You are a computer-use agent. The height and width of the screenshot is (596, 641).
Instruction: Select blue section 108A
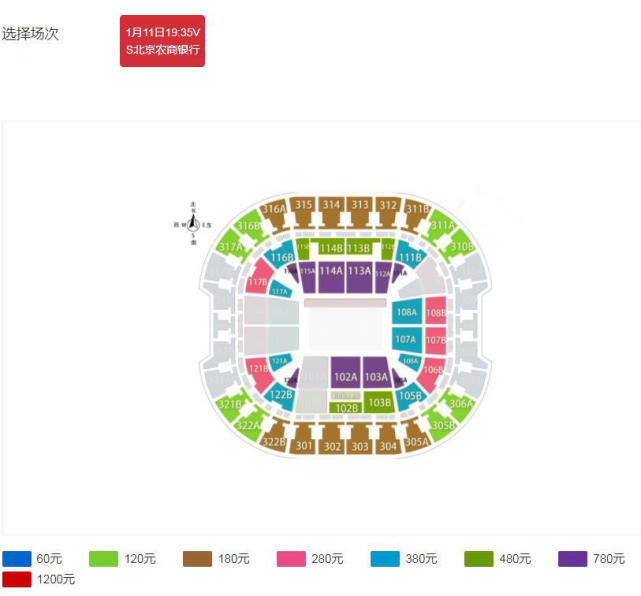(x=407, y=312)
